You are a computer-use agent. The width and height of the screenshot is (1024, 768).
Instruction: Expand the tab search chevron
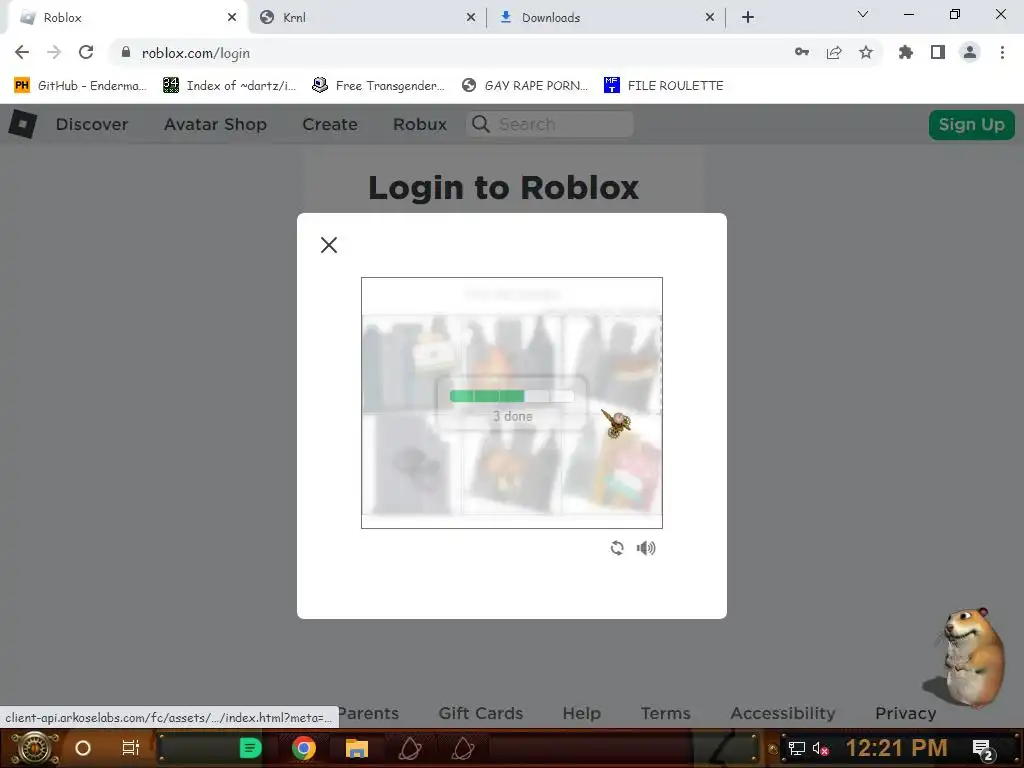point(863,14)
